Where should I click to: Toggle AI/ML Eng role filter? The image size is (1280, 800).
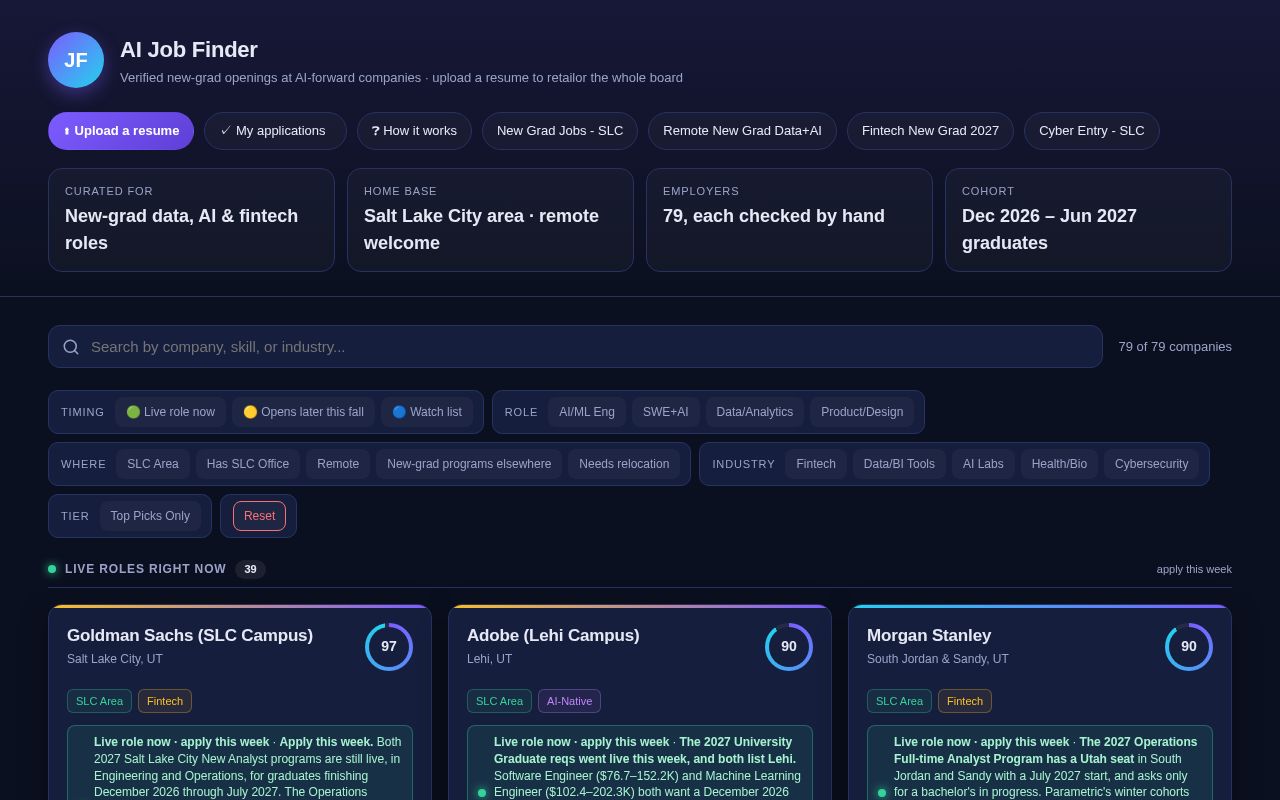[587, 412]
